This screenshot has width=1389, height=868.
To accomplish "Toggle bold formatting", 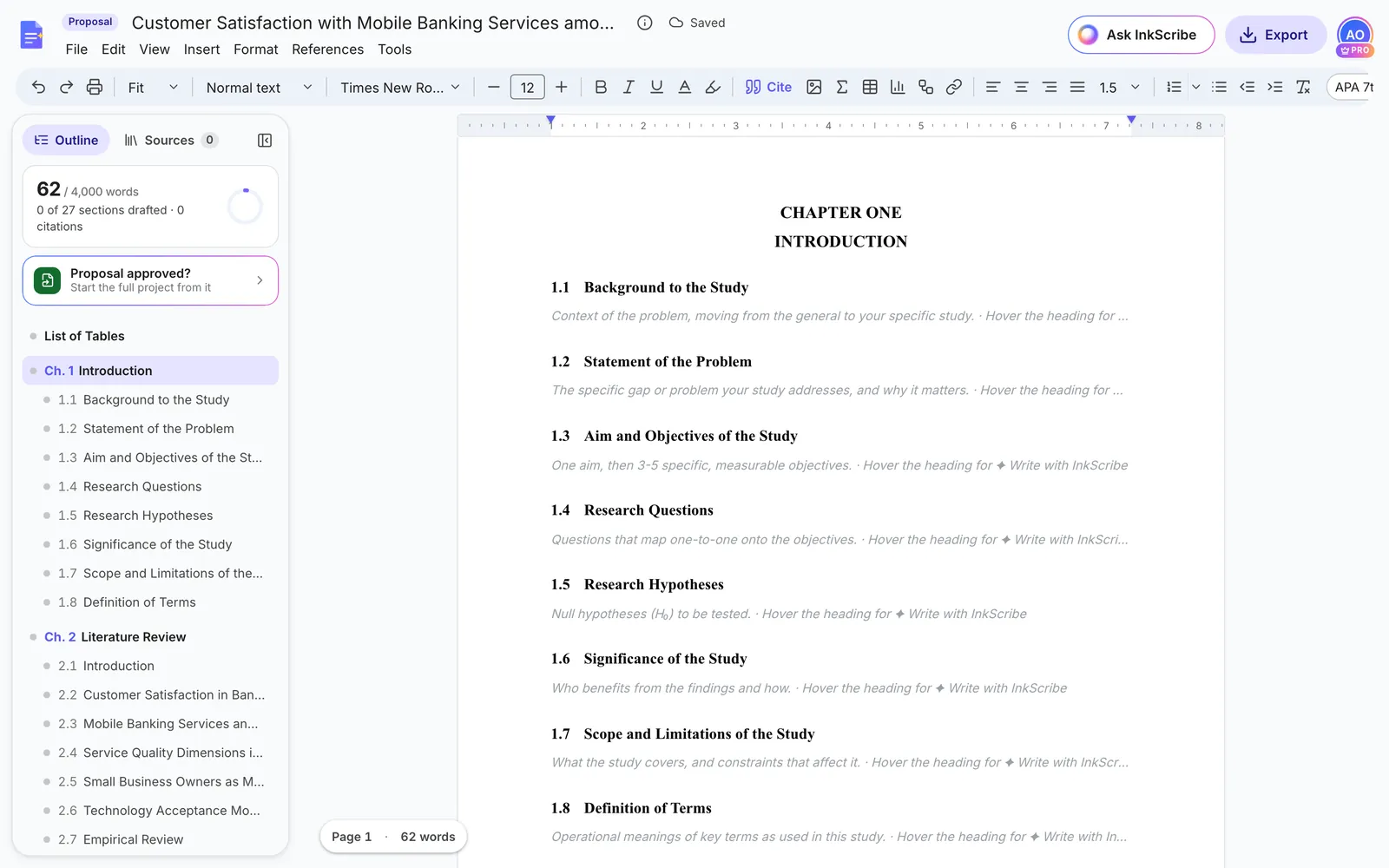I will 600,87.
